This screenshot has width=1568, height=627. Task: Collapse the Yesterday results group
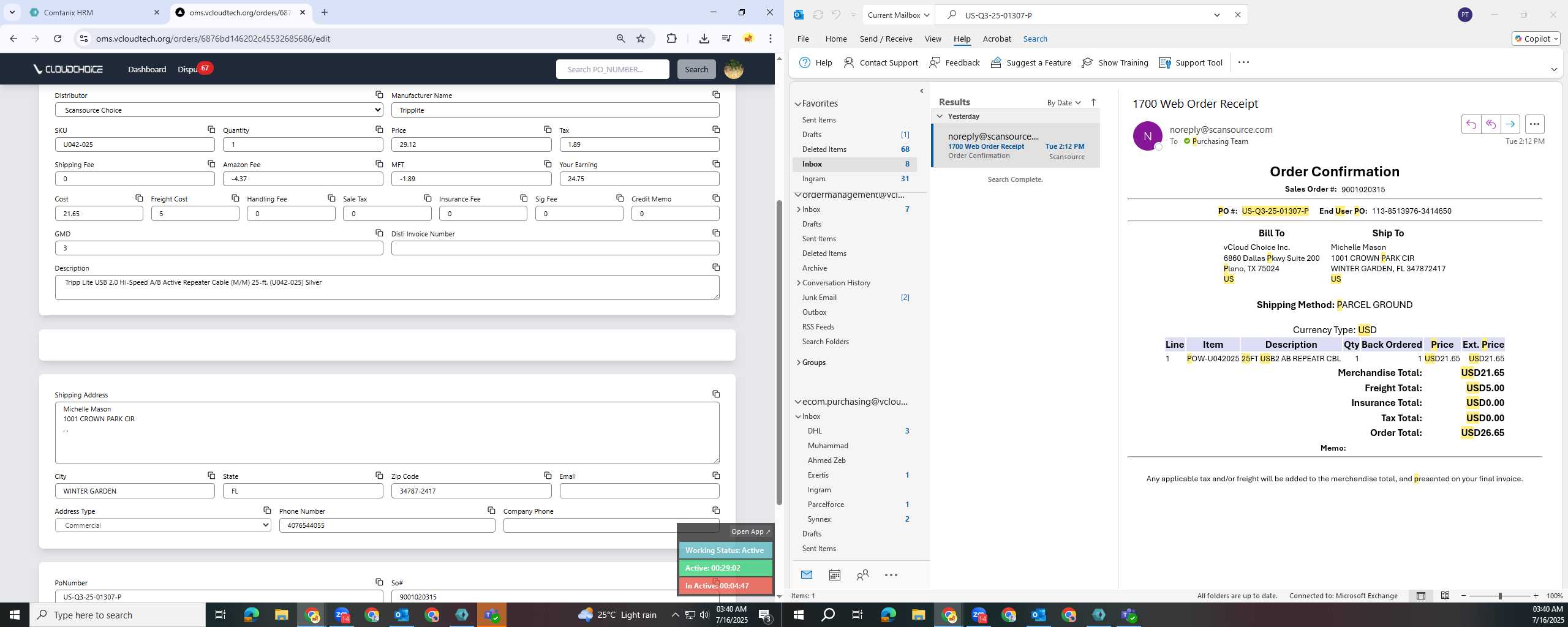coord(940,116)
